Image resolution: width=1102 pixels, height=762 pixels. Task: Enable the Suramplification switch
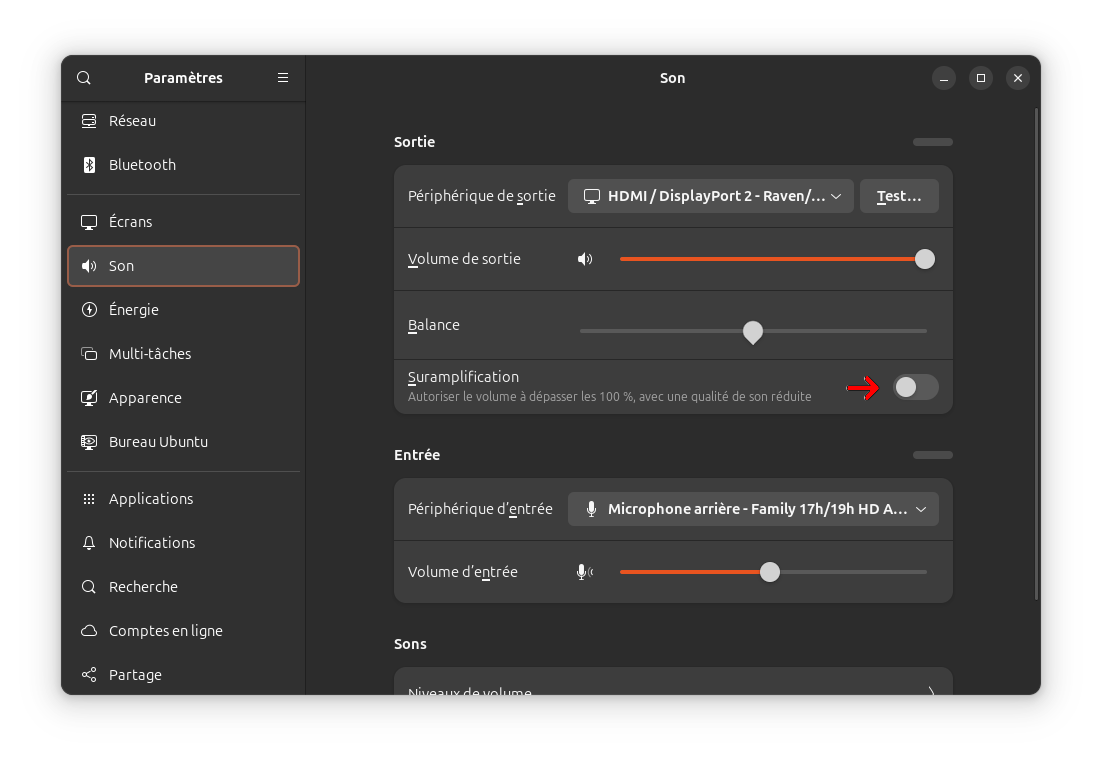click(916, 387)
